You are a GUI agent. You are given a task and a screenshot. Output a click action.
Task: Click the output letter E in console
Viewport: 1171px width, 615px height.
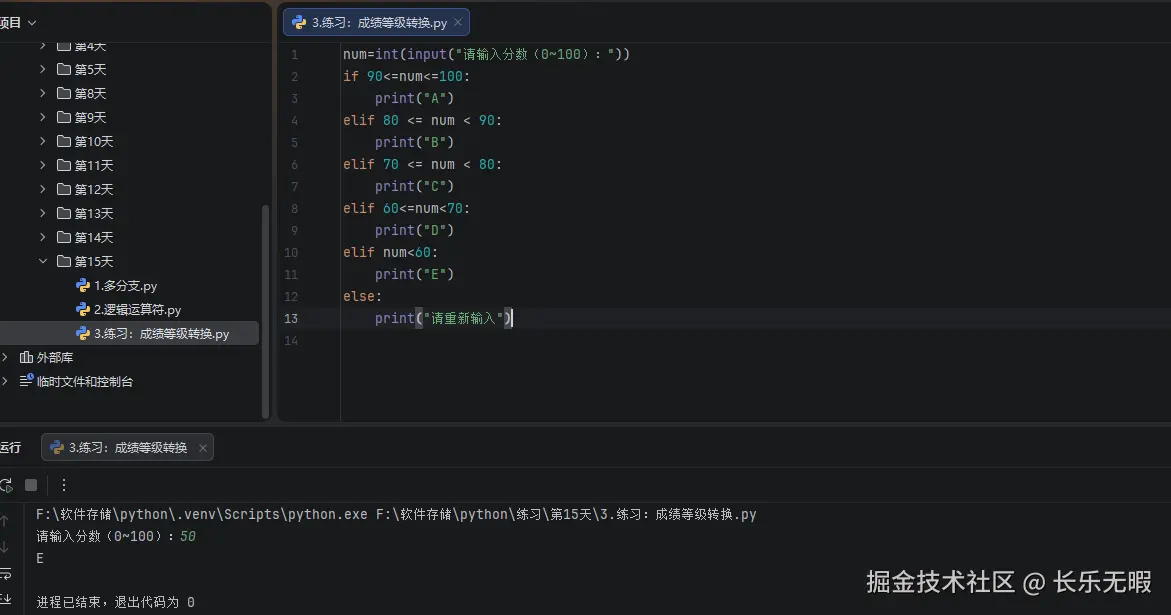pyautogui.click(x=40, y=558)
